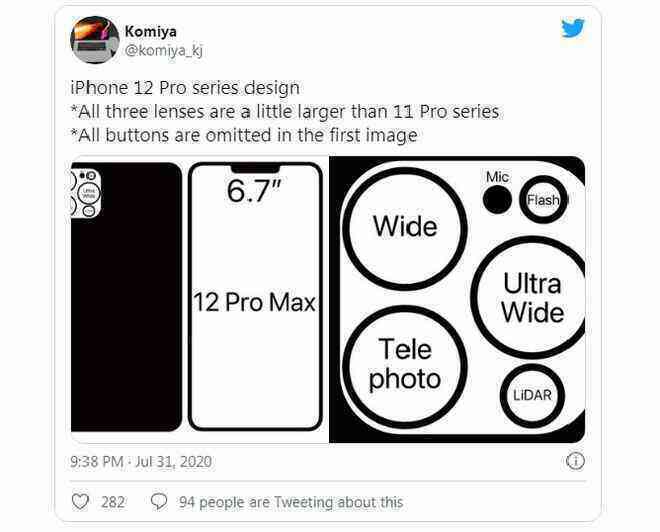660x532 pixels.
Task: Open the @komiya_kj handle link
Action: click(x=164, y=51)
